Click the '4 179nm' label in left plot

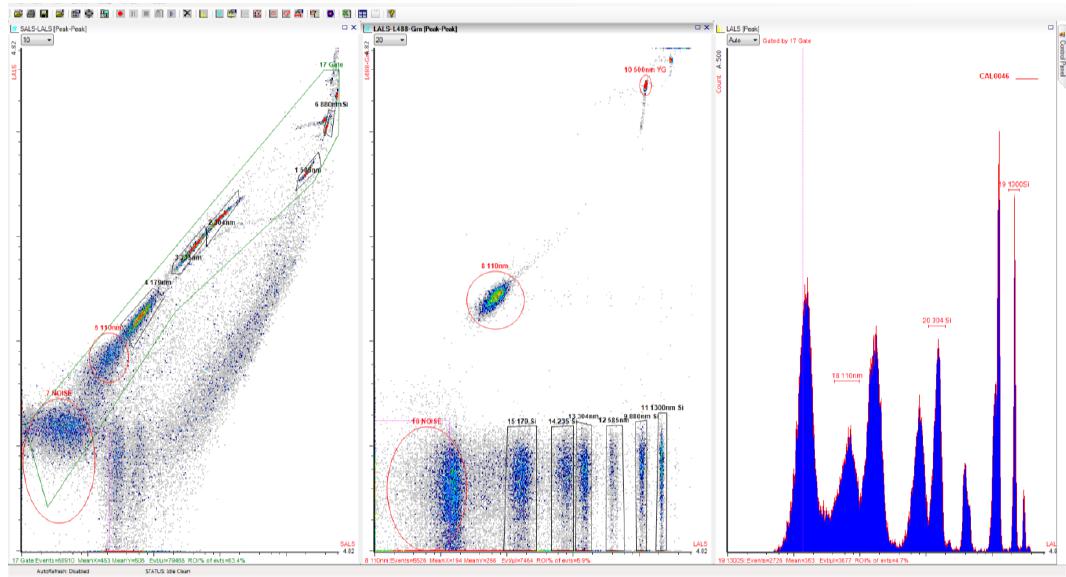(158, 282)
